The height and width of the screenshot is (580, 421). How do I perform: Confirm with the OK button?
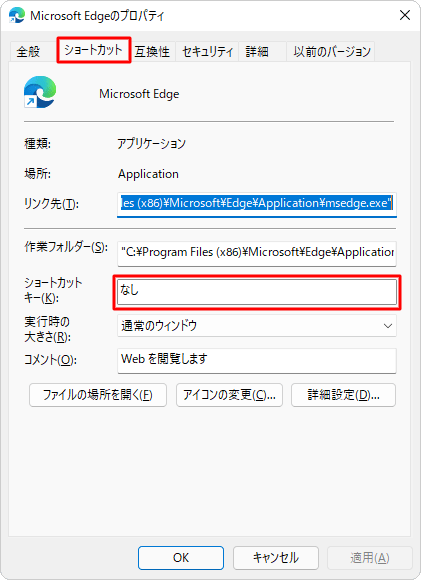181,557
